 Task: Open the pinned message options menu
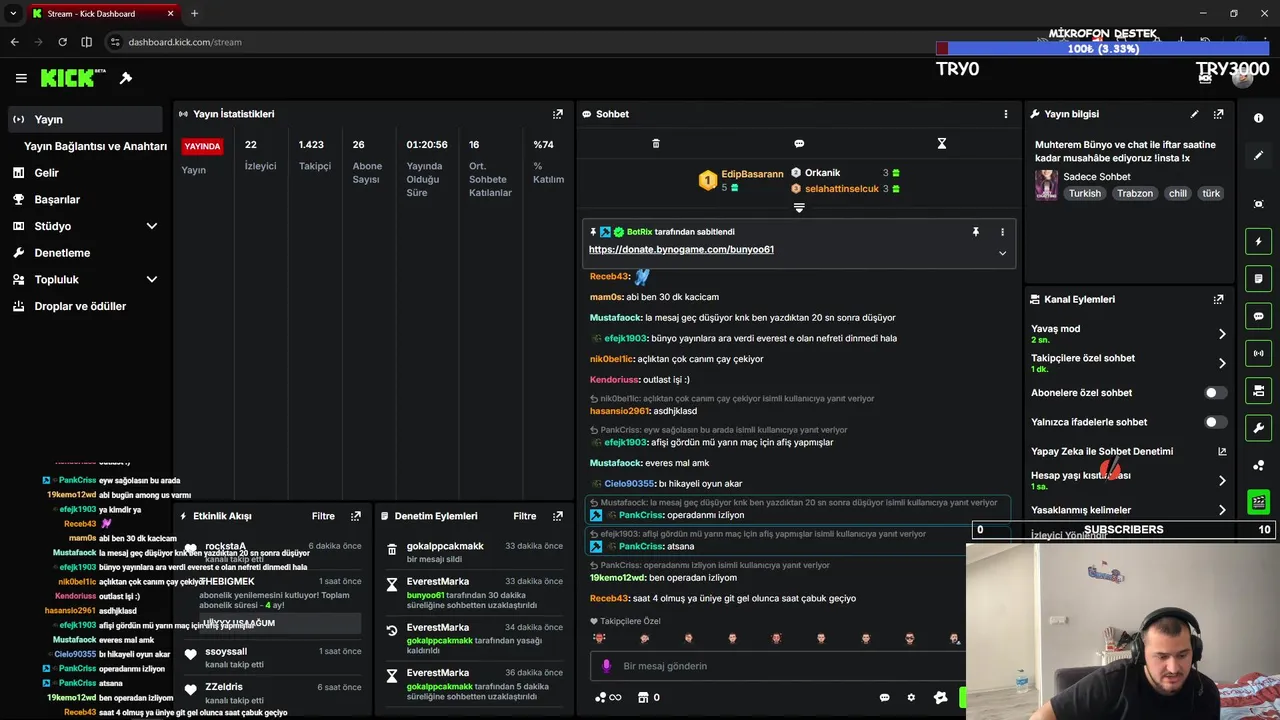[1002, 232]
